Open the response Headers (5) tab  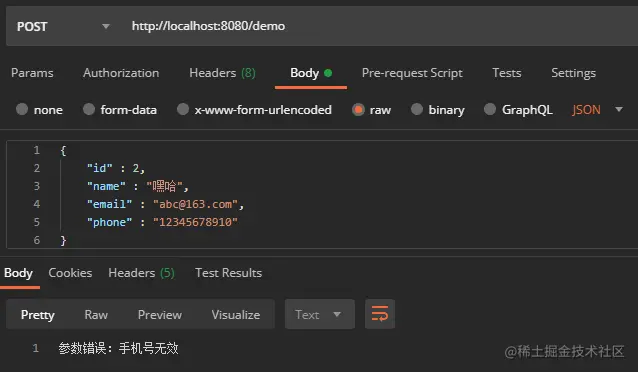click(141, 273)
